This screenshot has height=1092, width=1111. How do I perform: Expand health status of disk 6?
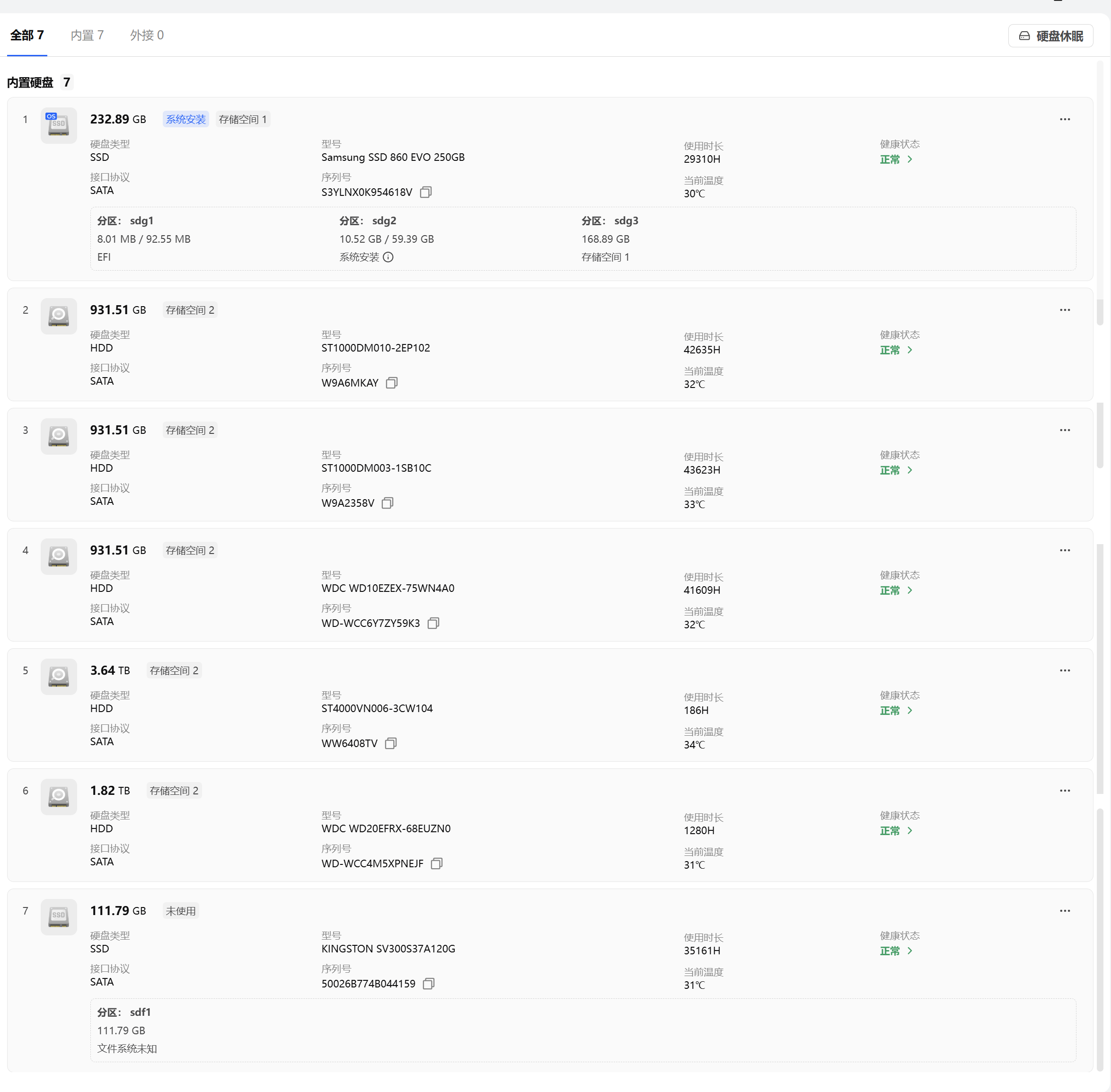tap(896, 830)
